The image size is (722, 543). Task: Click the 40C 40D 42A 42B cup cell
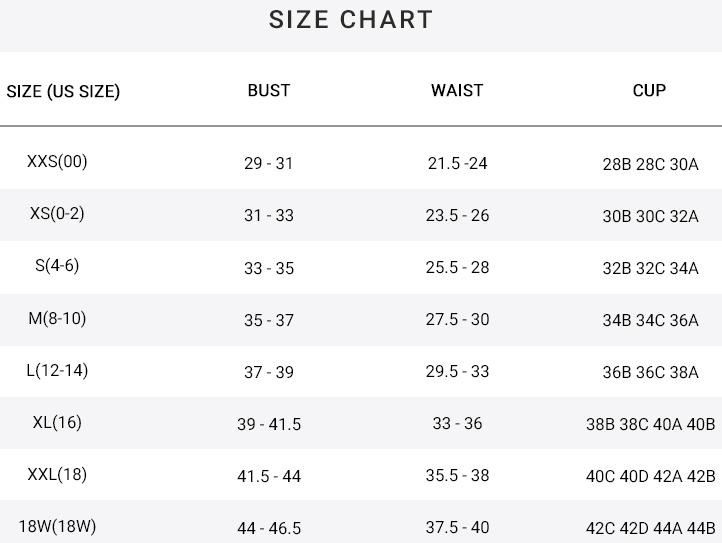tap(650, 476)
